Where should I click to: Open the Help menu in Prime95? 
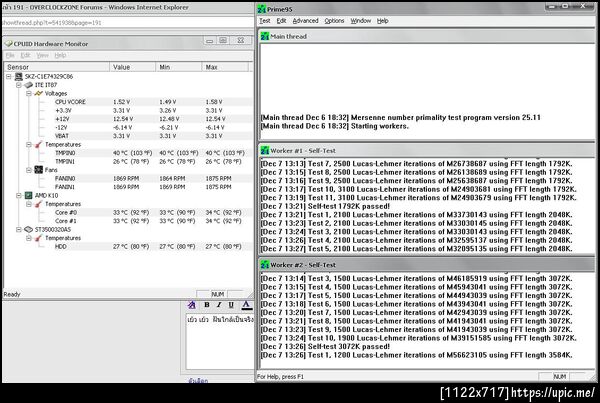click(382, 21)
